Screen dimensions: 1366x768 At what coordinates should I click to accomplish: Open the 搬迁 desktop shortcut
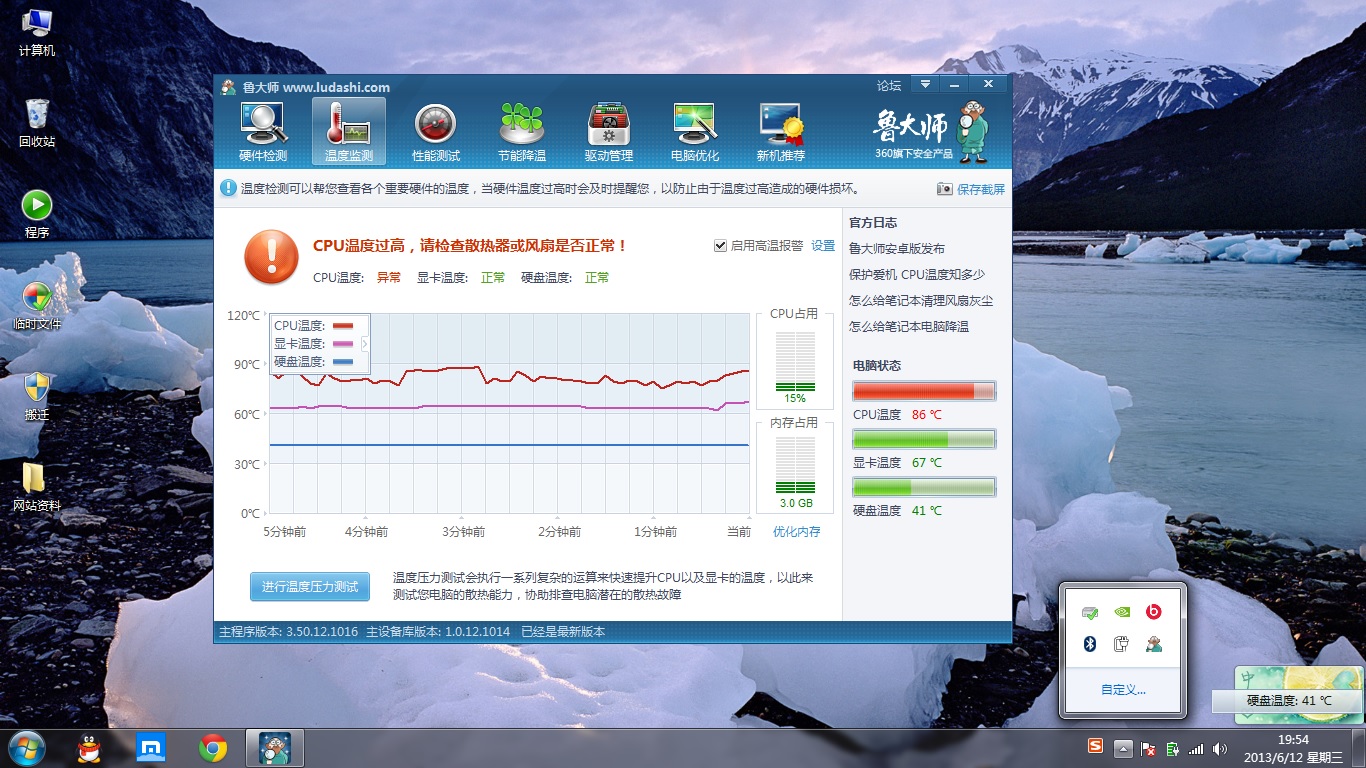[37, 396]
